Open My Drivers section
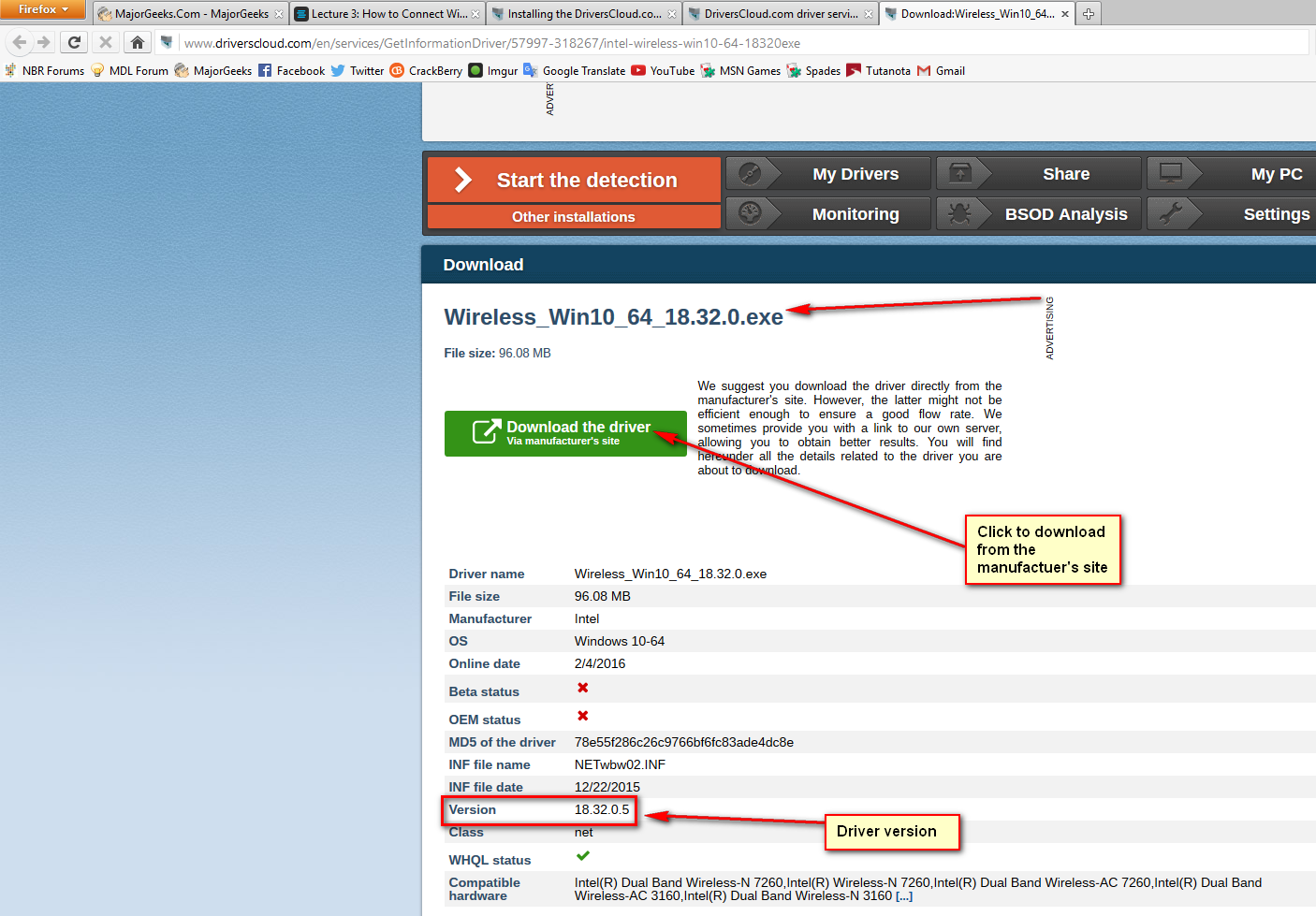This screenshot has width=1316, height=916. [828, 174]
